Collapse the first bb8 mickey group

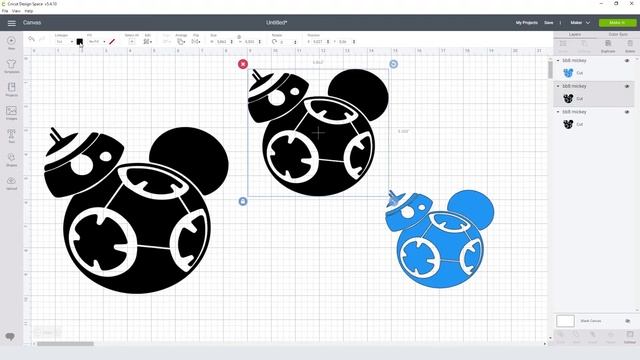(558, 60)
